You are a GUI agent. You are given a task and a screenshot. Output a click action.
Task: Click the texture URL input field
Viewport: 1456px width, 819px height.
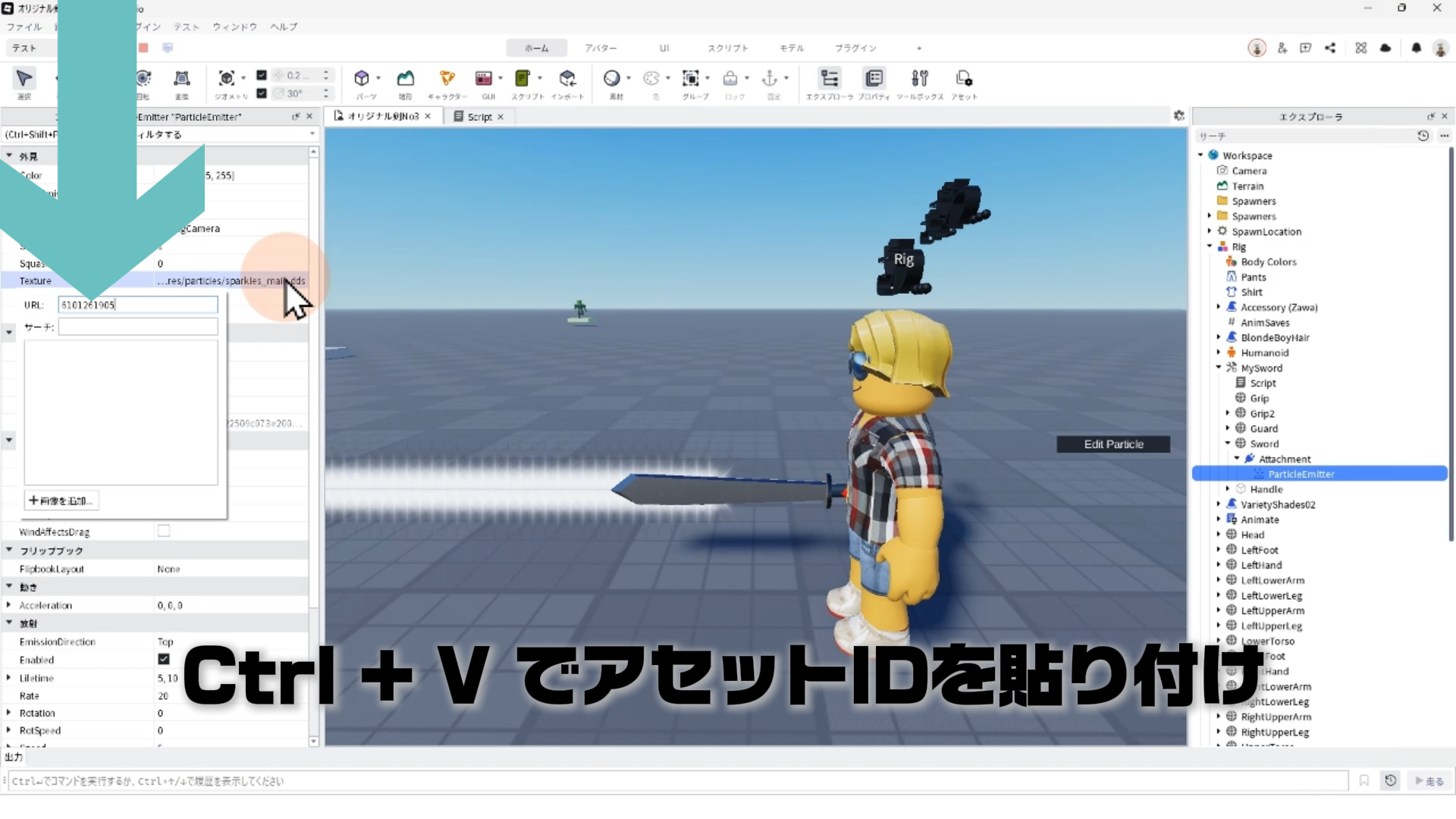pos(138,305)
